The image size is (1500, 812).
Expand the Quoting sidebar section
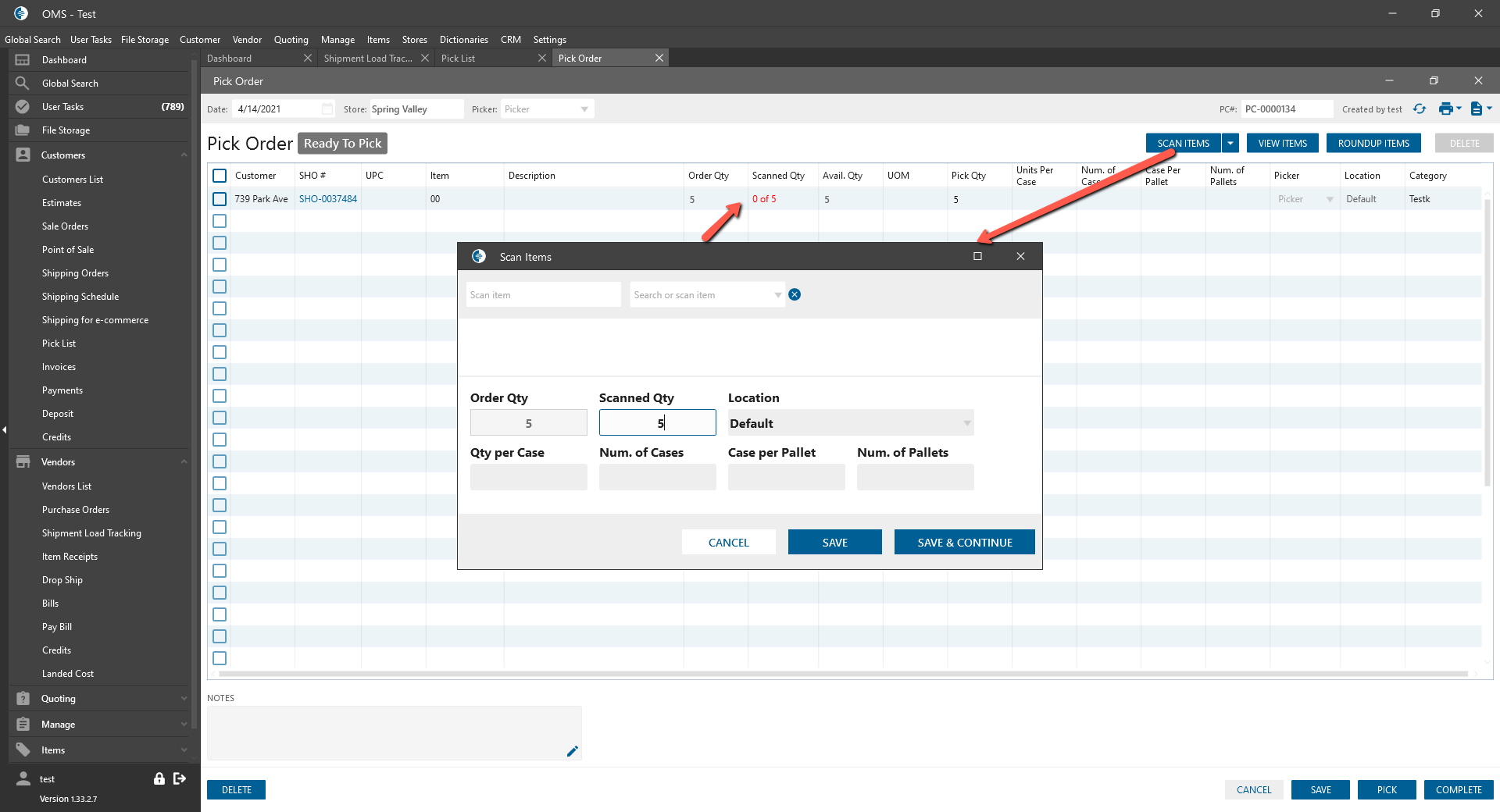184,699
